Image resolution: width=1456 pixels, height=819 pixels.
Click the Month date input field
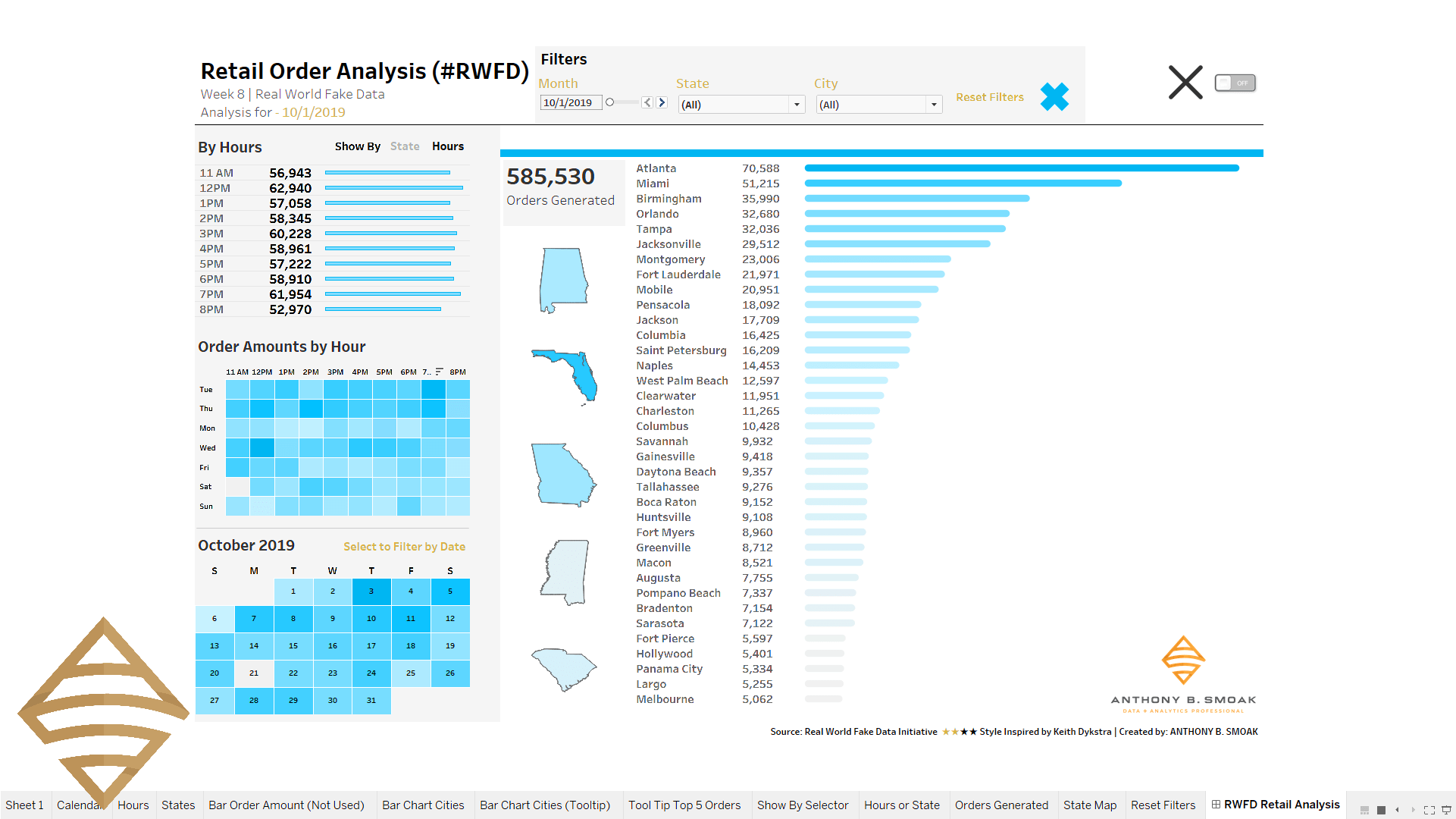tap(570, 102)
